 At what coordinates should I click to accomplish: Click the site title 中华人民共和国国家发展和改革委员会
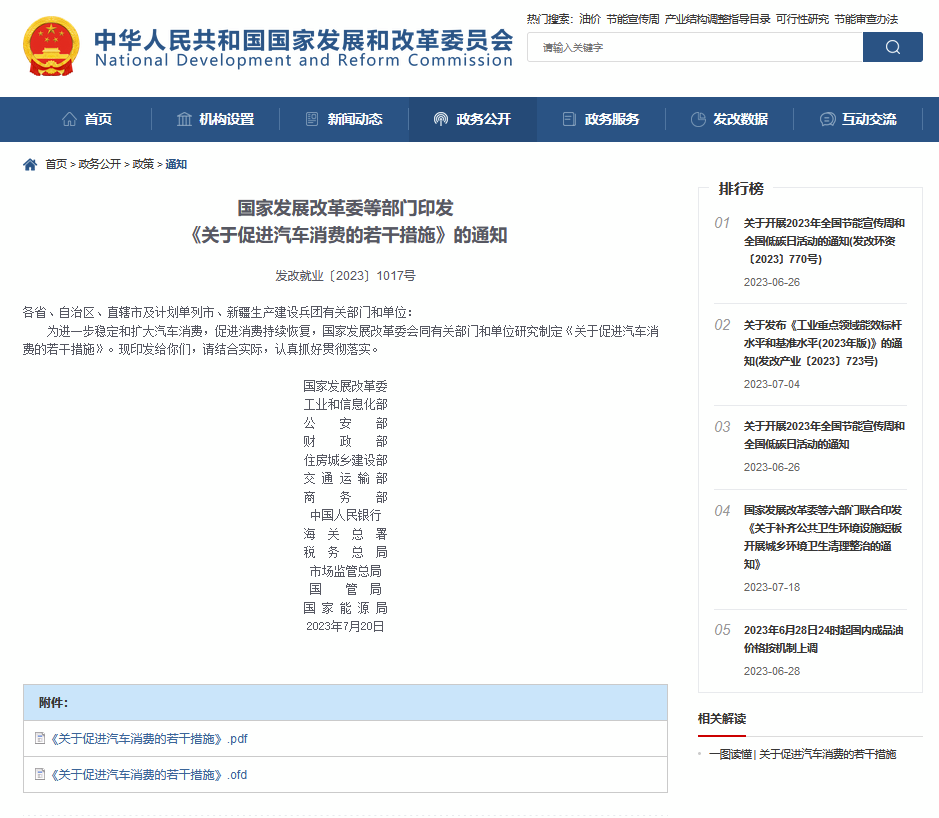click(x=304, y=40)
